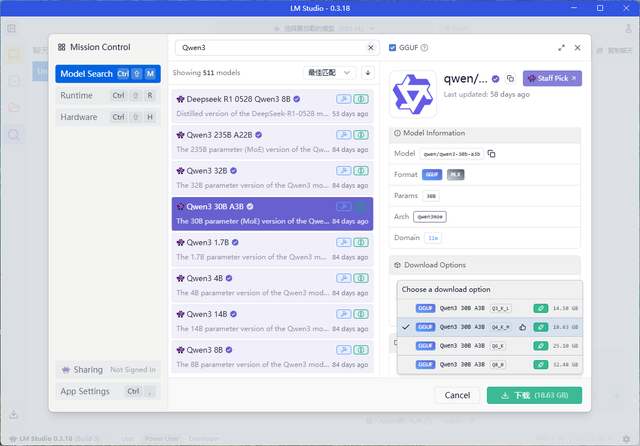
Task: Toggle the sidebar panel icon at top-left
Action: (x=11, y=28)
